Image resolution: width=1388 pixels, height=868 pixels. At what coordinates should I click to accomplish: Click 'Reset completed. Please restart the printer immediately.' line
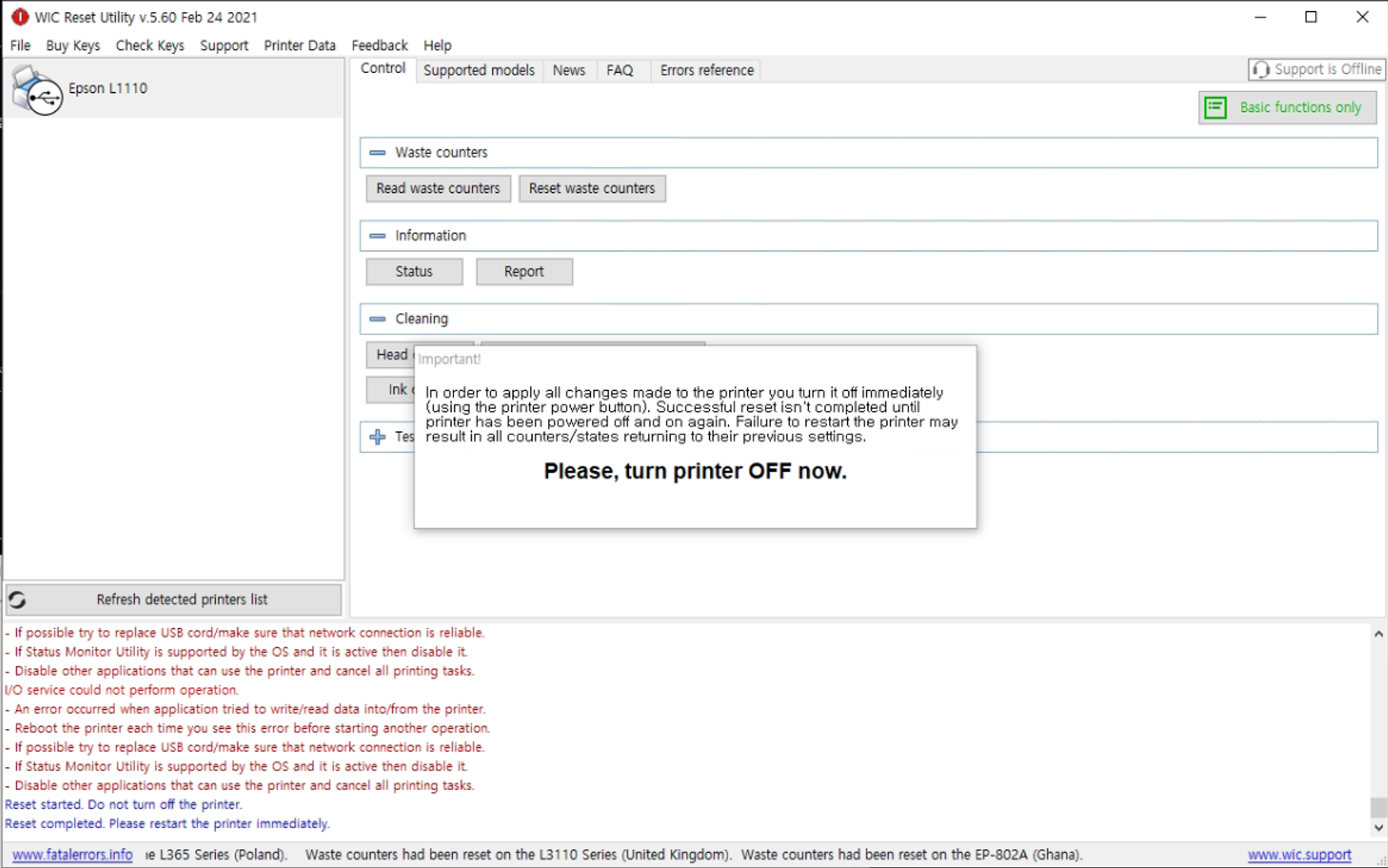(x=167, y=824)
